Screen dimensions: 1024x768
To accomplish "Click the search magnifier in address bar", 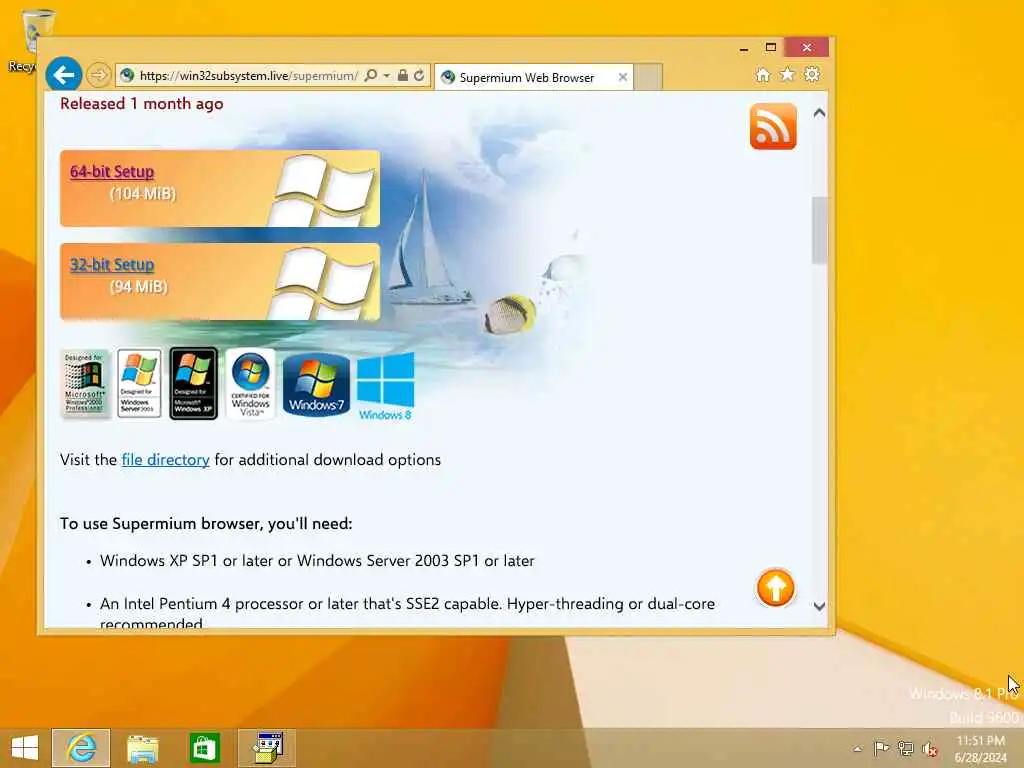I will pyautogui.click(x=371, y=76).
